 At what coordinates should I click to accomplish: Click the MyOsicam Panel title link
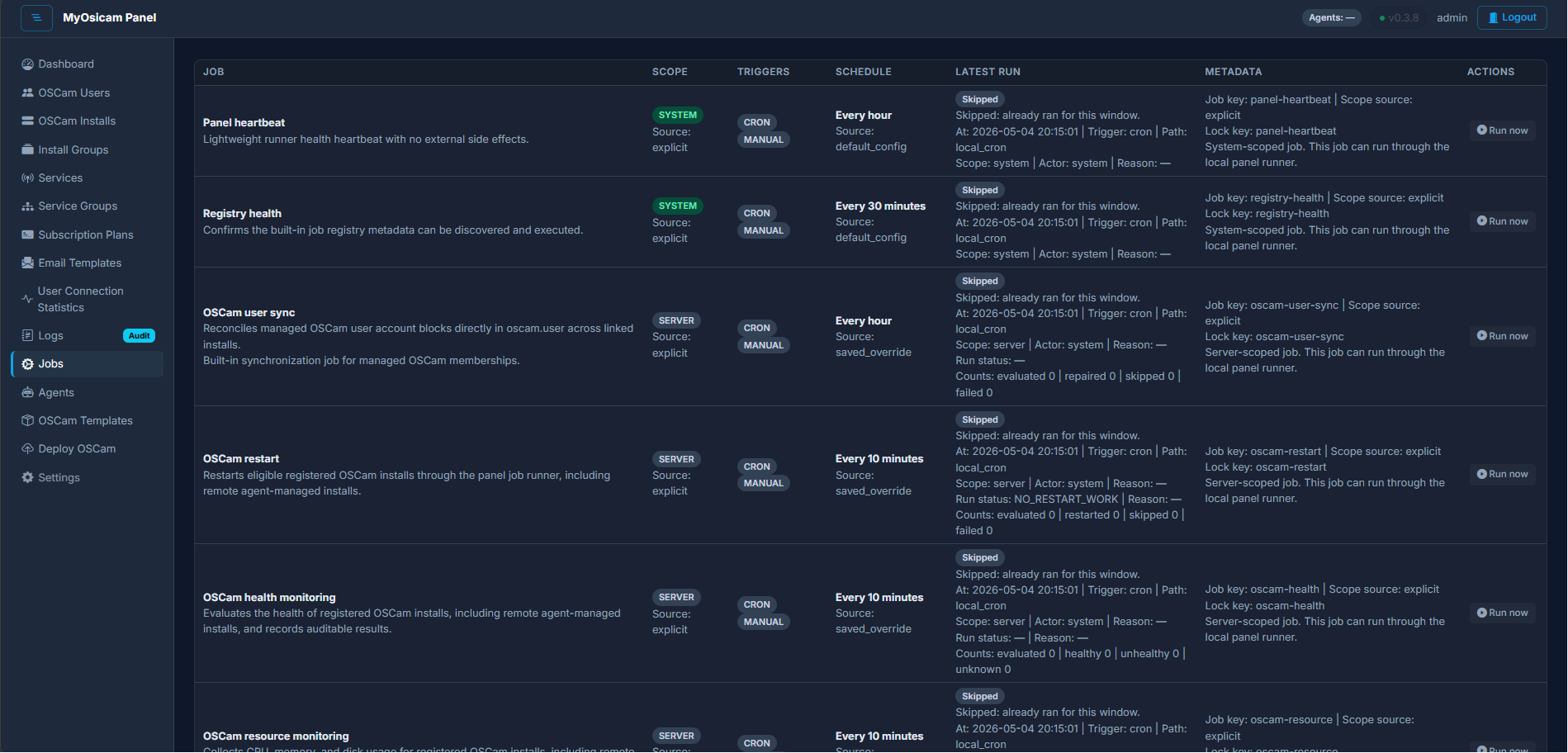coord(109,17)
